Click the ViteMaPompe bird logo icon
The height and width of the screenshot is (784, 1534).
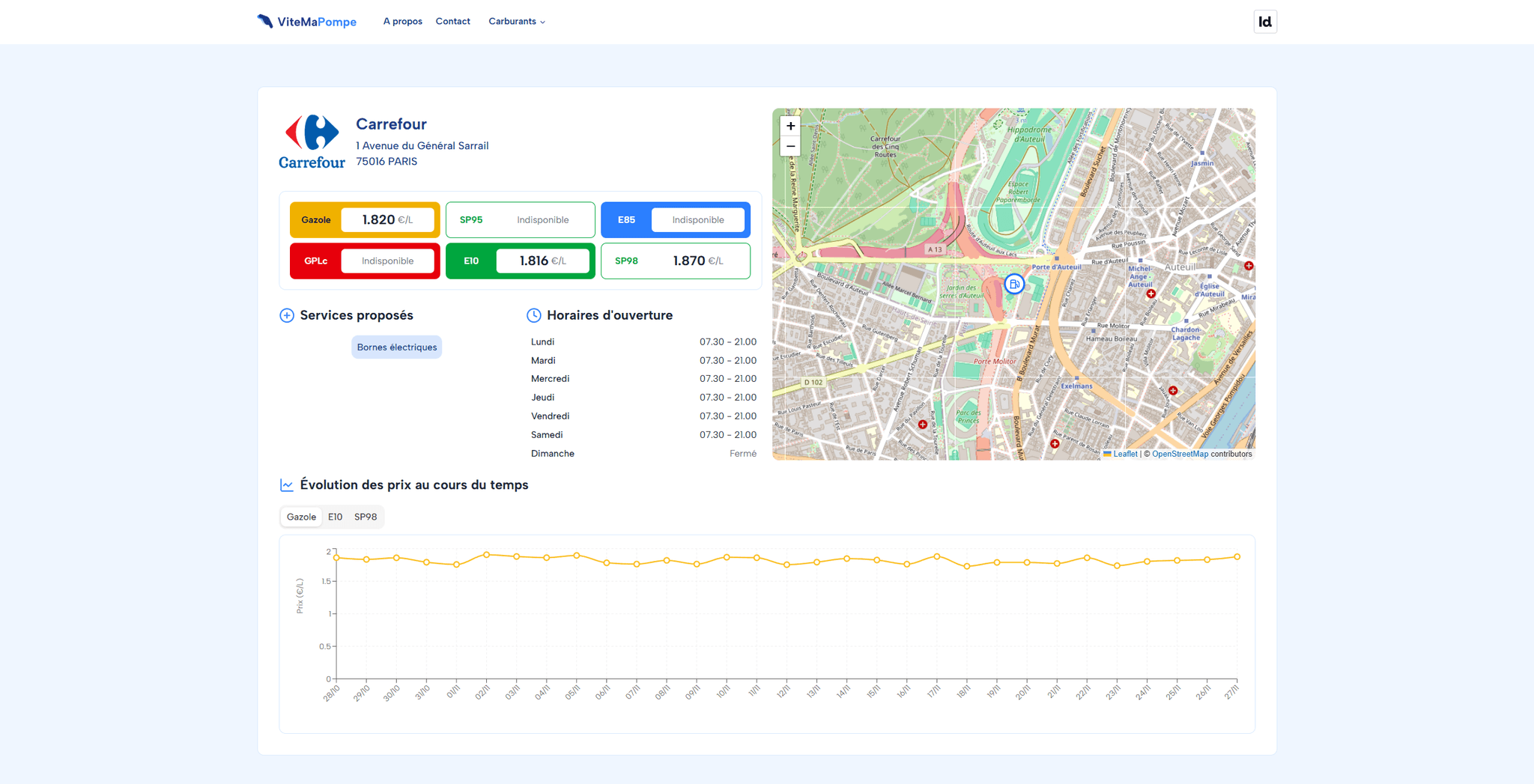[x=265, y=21]
